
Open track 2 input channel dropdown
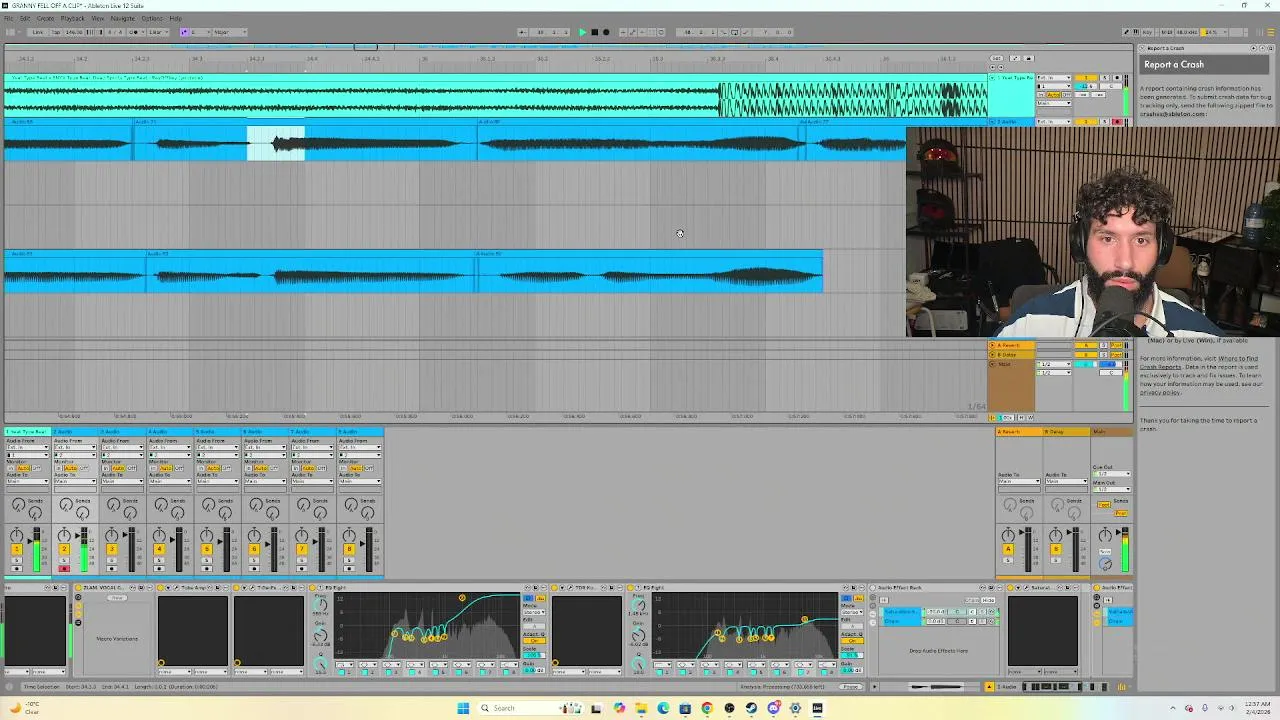coord(75,455)
